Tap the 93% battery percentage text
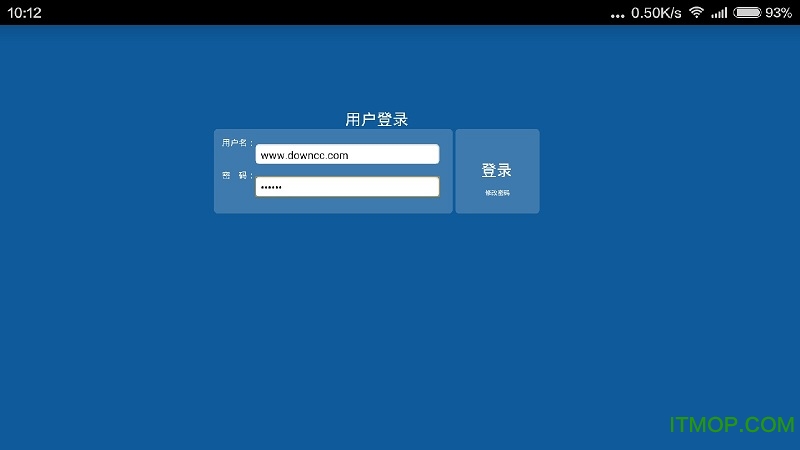Screen dimensions: 800x450 coord(779,13)
